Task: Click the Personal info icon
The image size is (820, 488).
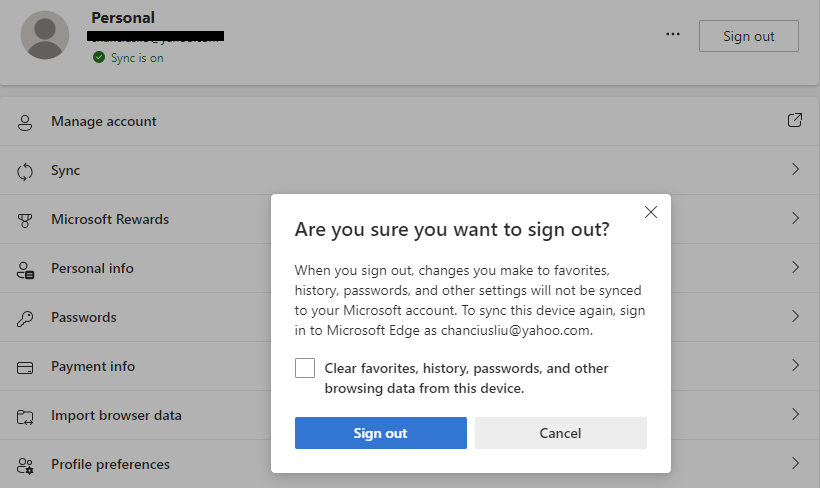Action: tap(26, 269)
